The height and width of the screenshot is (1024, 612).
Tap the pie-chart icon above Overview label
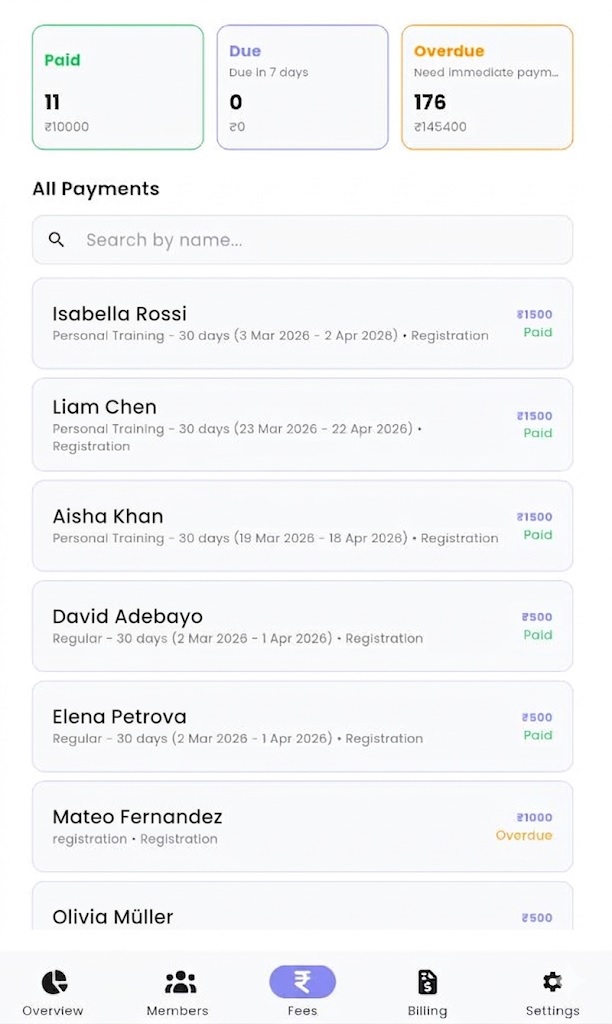coord(53,980)
